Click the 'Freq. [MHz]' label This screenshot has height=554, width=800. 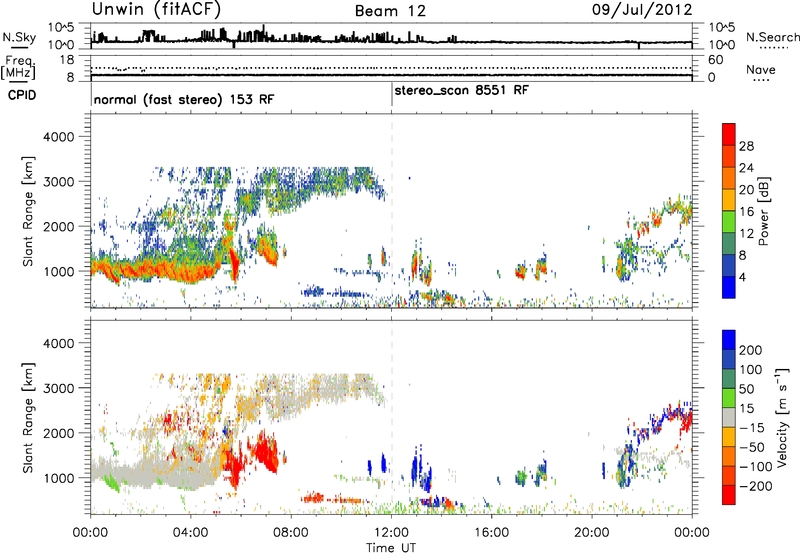coord(18,67)
